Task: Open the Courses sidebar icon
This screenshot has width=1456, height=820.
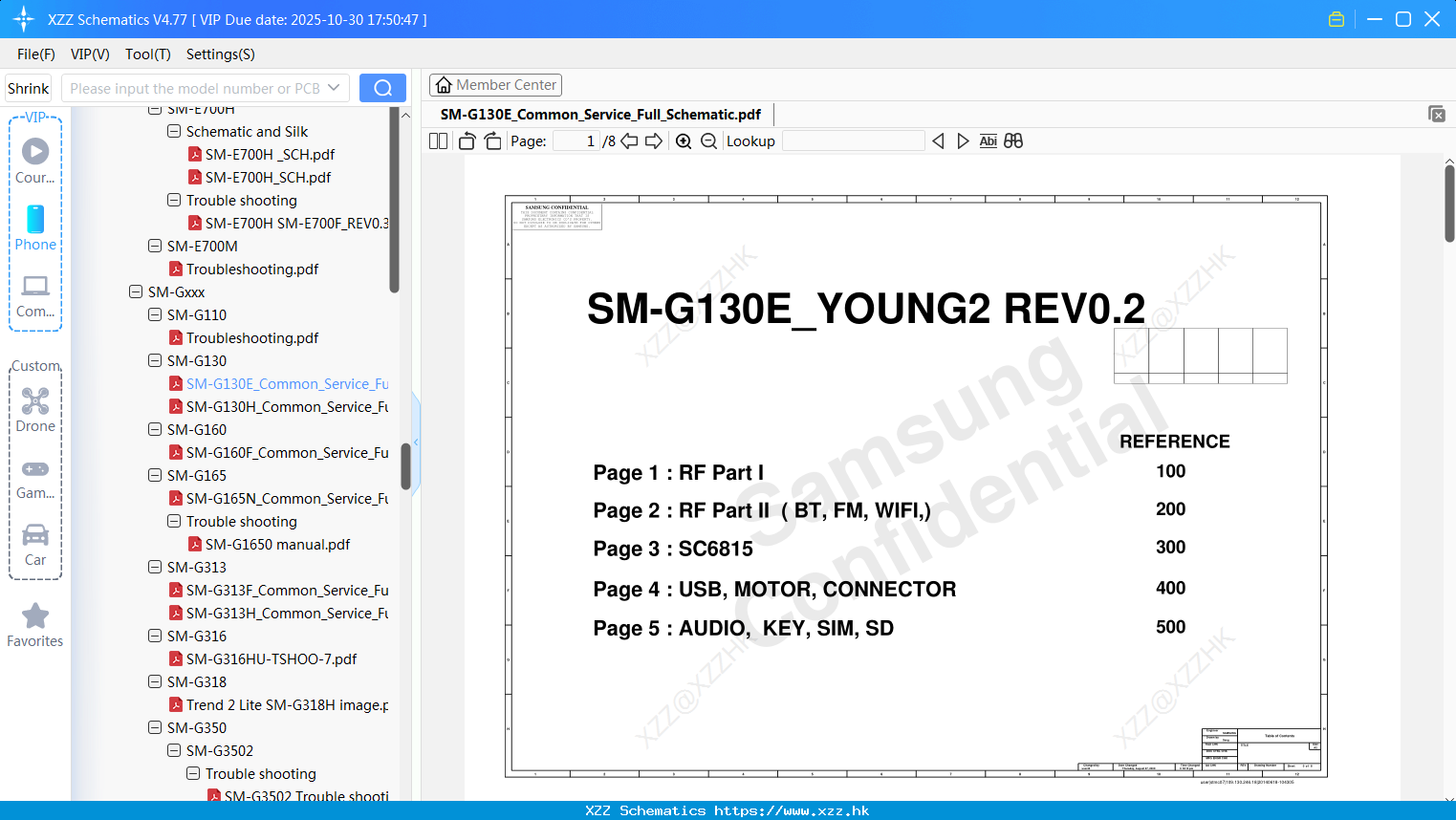Action: click(35, 162)
